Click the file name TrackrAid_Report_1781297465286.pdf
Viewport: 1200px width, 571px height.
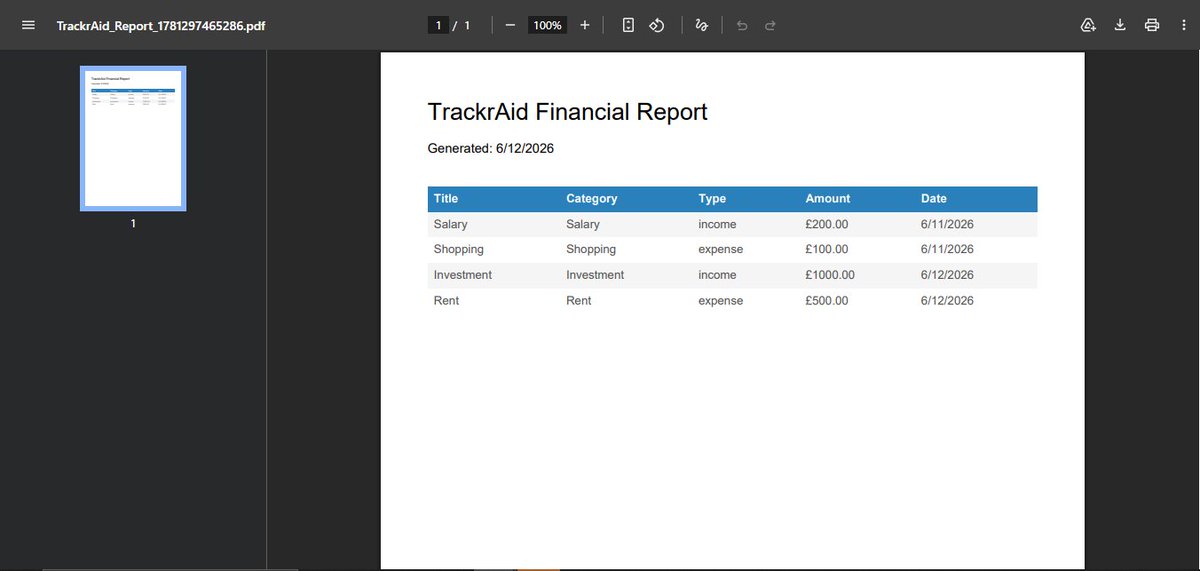coord(161,25)
